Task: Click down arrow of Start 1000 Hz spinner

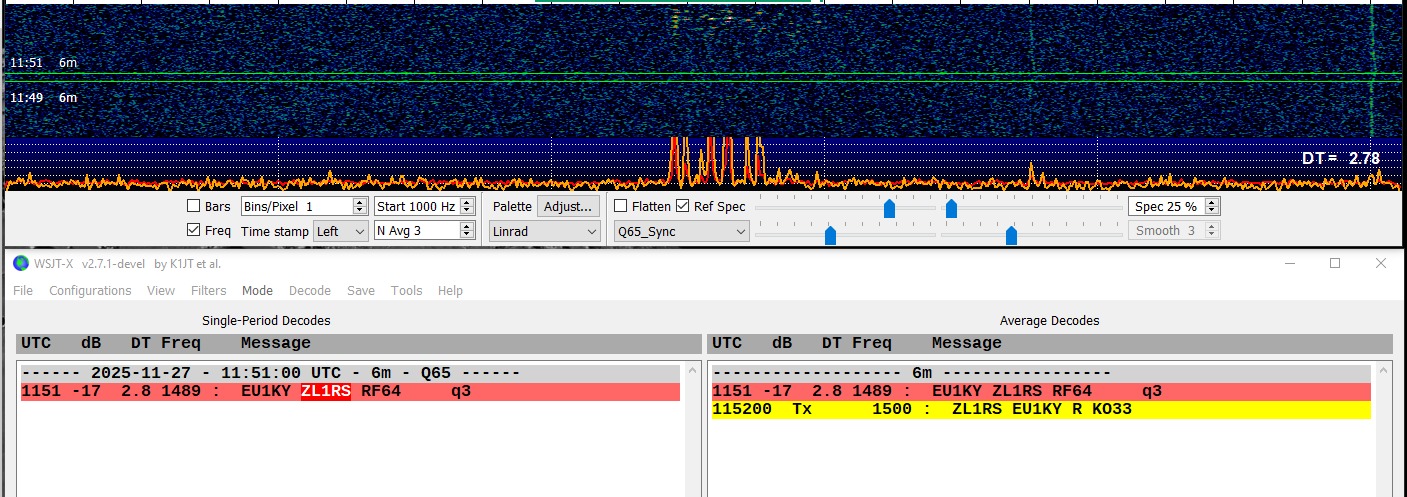Action: pos(466,211)
